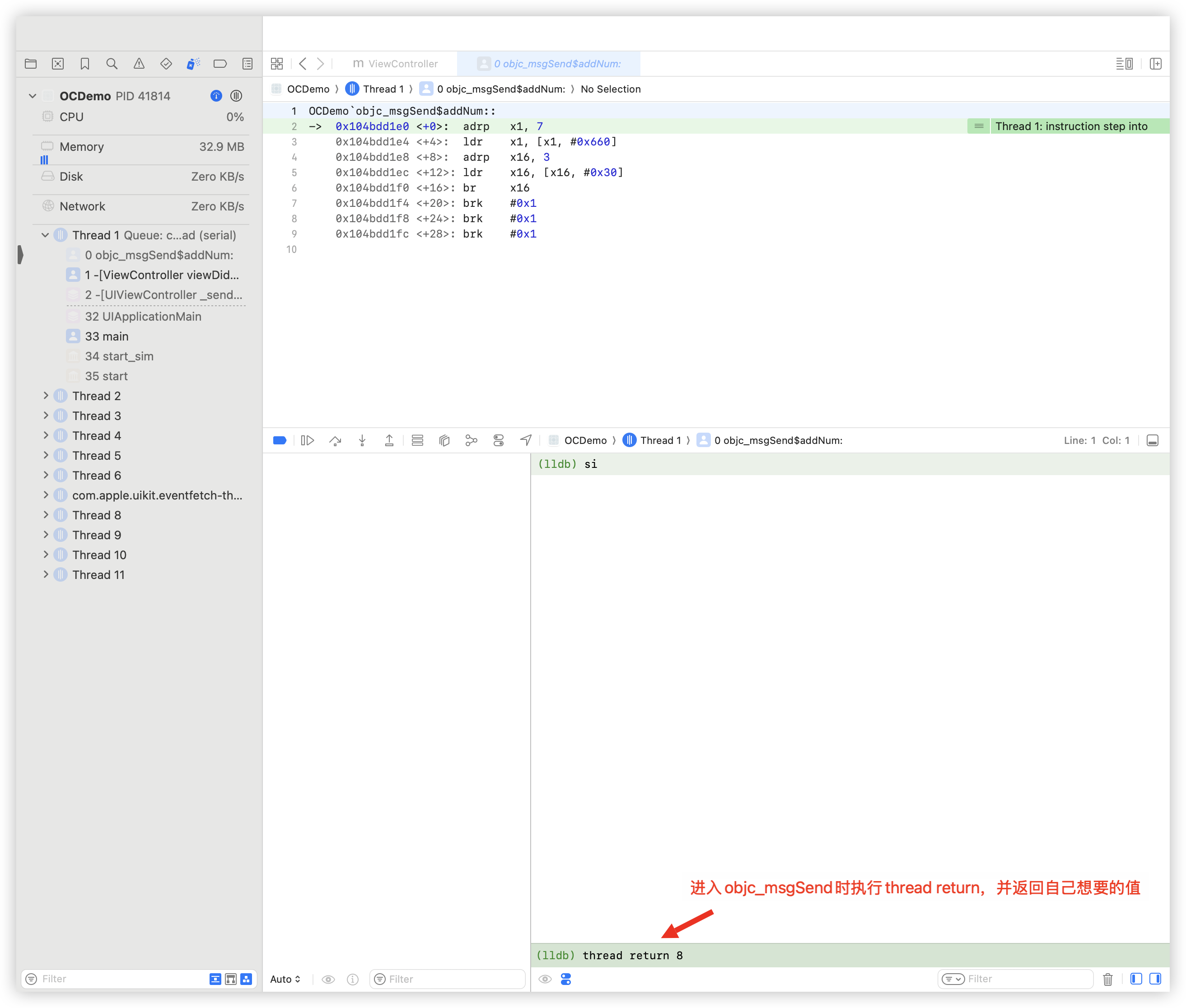This screenshot has width=1186, height=1008.
Task: Open the Find navigator magnifier icon
Action: 112,63
